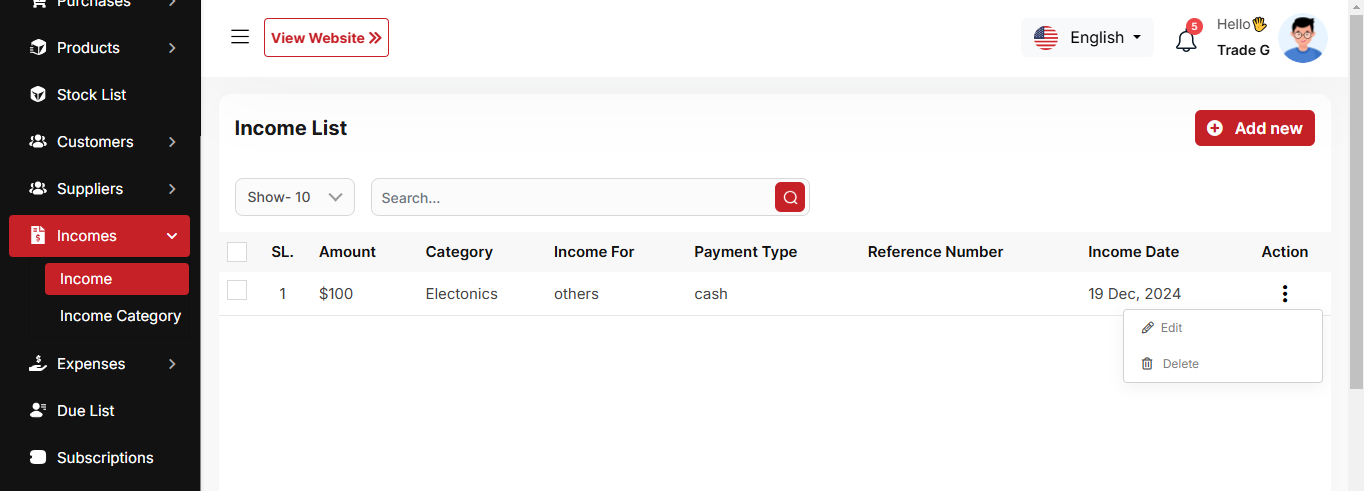Click the View Website button
The height and width of the screenshot is (491, 1364).
click(326, 38)
